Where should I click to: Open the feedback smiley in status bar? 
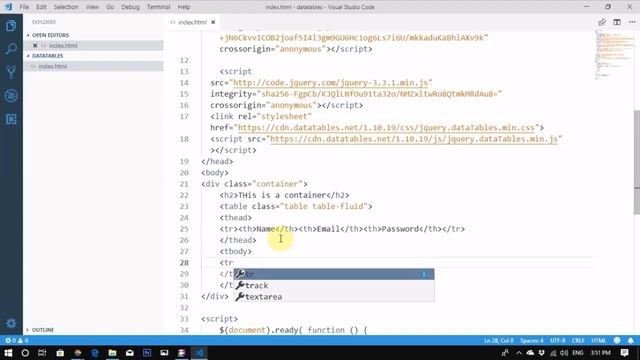point(617,340)
